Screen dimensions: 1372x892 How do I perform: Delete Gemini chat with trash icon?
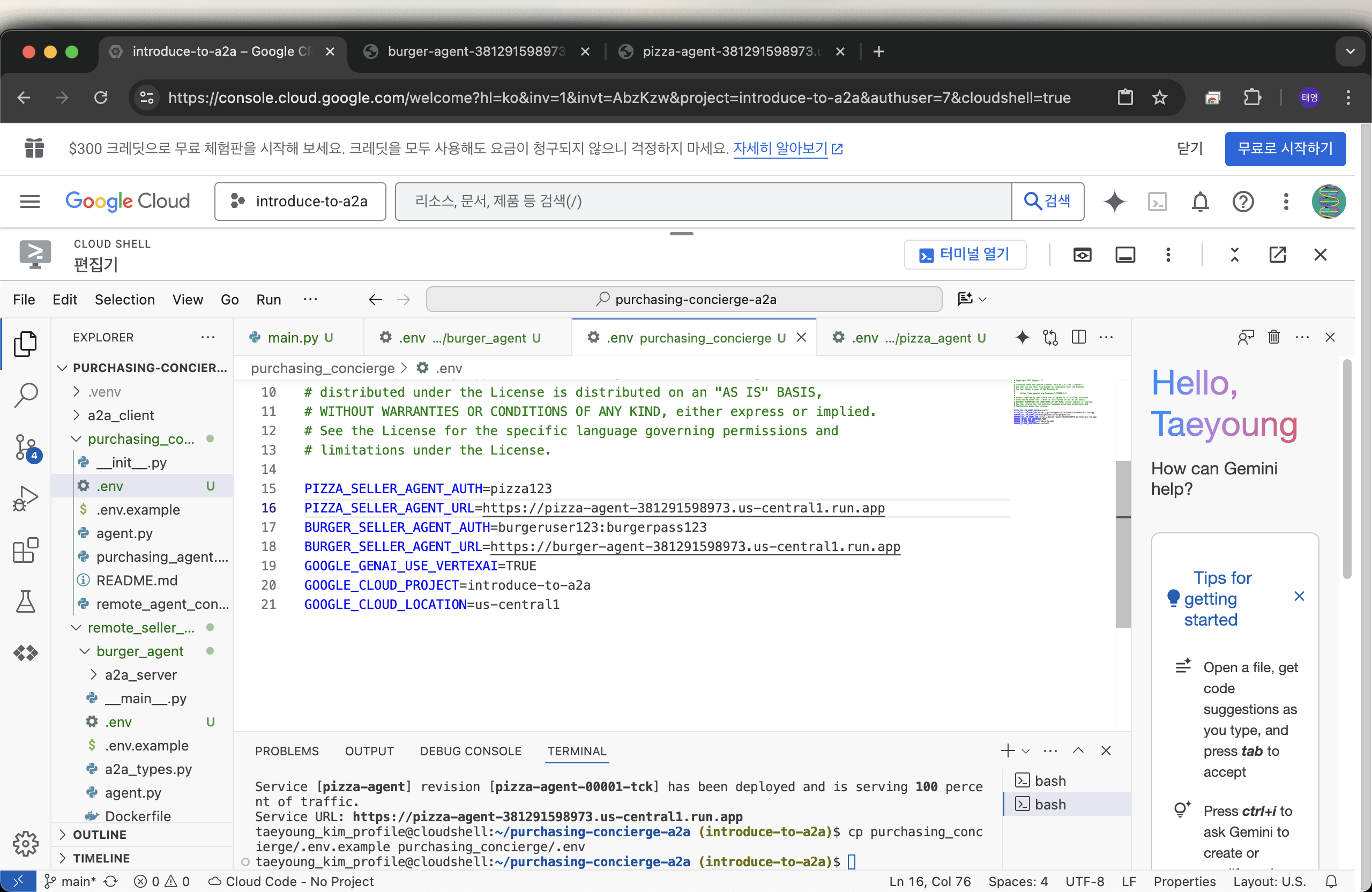(x=1273, y=337)
